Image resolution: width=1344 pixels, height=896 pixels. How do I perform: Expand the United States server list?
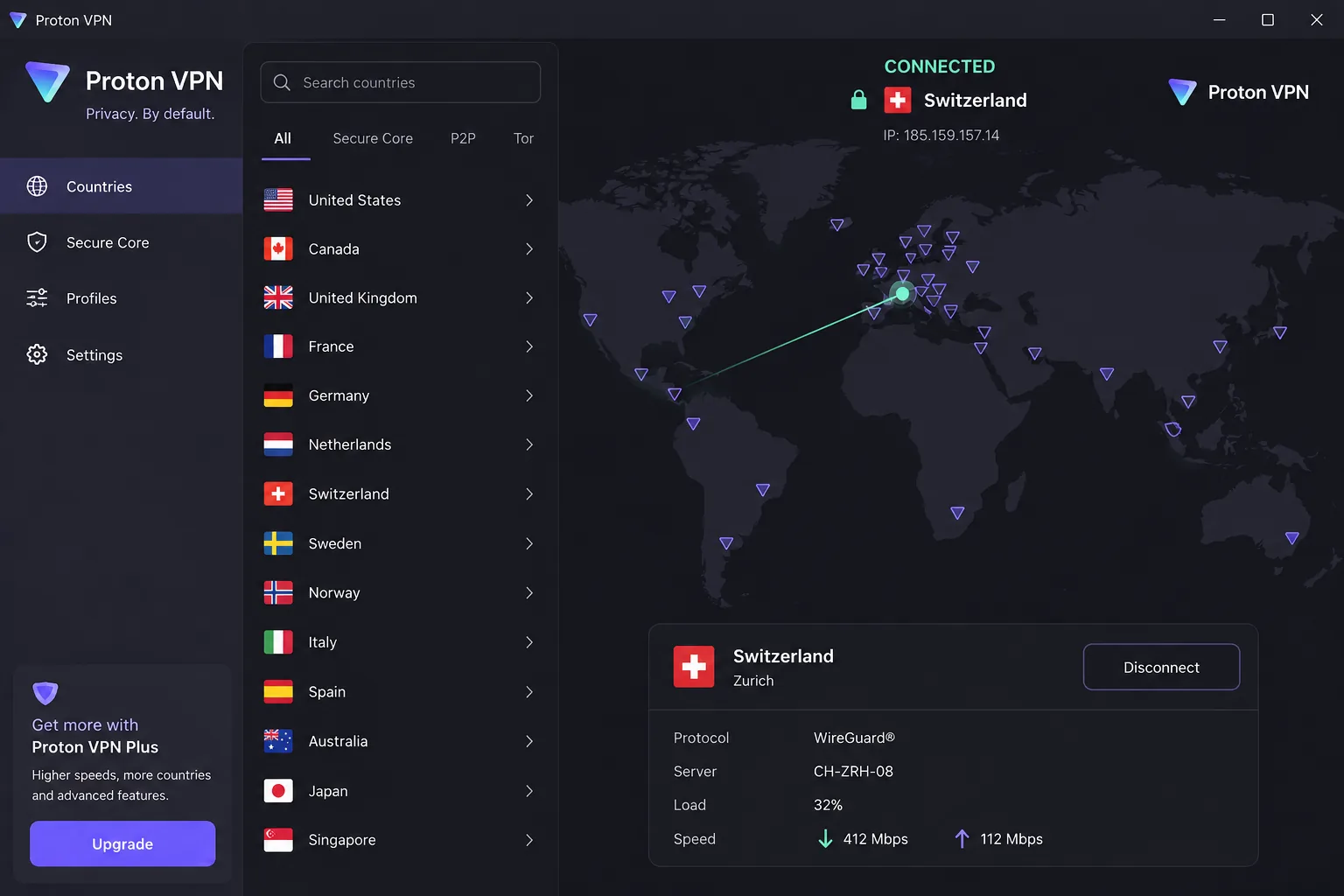(x=529, y=200)
